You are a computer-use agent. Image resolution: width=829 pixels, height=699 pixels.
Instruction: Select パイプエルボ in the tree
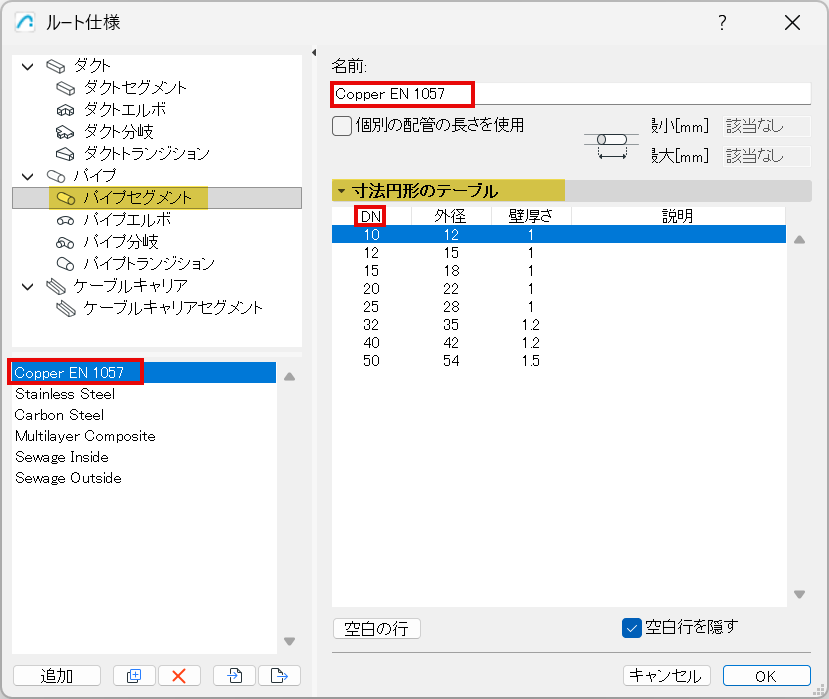point(127,220)
